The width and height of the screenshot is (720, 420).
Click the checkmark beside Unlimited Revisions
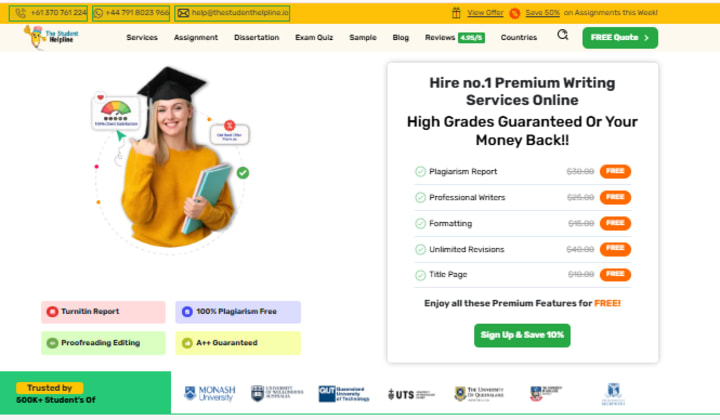[x=420, y=250]
